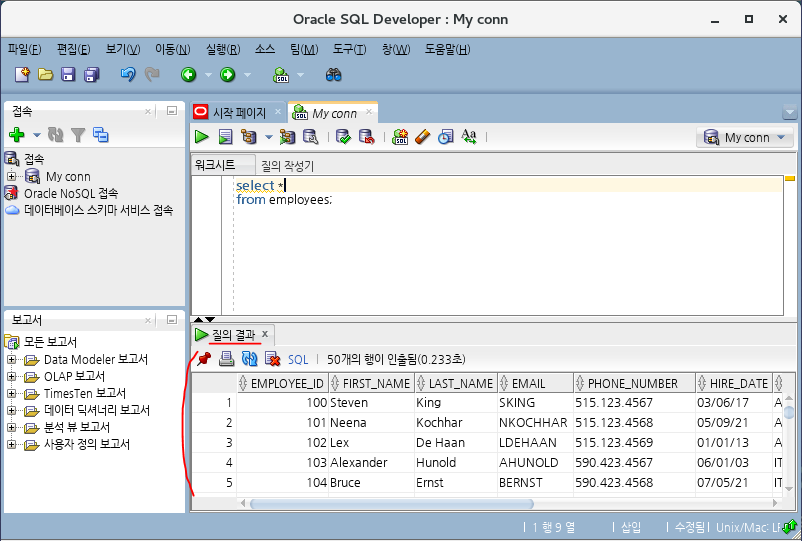Switch to the 질의 작성기 tab
Image resolution: width=802 pixels, height=541 pixels.
[x=287, y=166]
